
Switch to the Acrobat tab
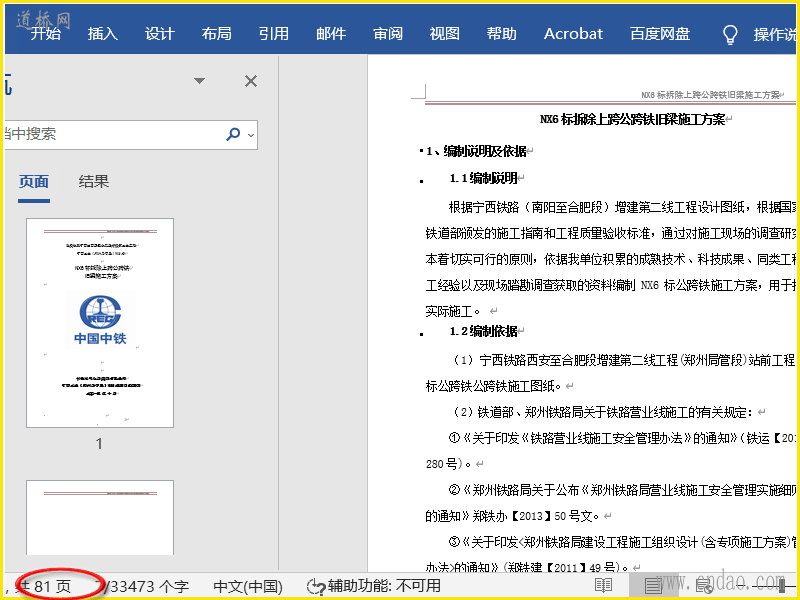pyautogui.click(x=573, y=34)
